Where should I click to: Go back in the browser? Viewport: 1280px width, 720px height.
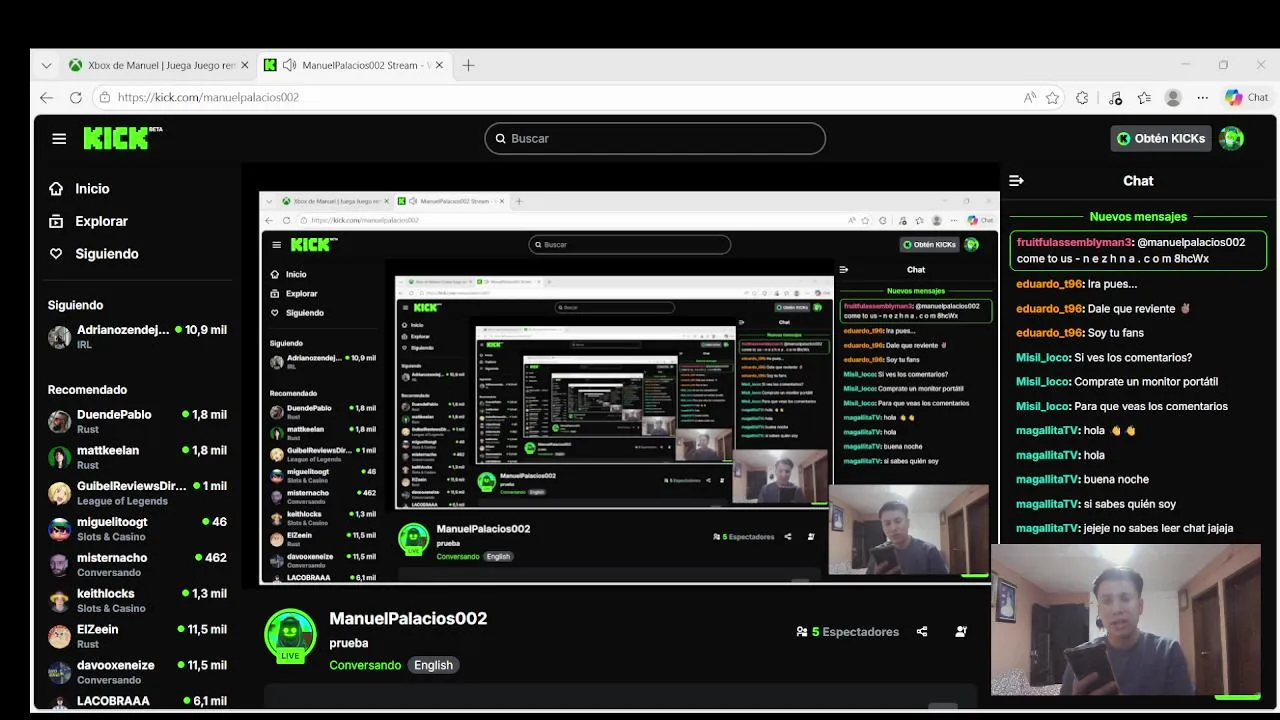coord(46,97)
